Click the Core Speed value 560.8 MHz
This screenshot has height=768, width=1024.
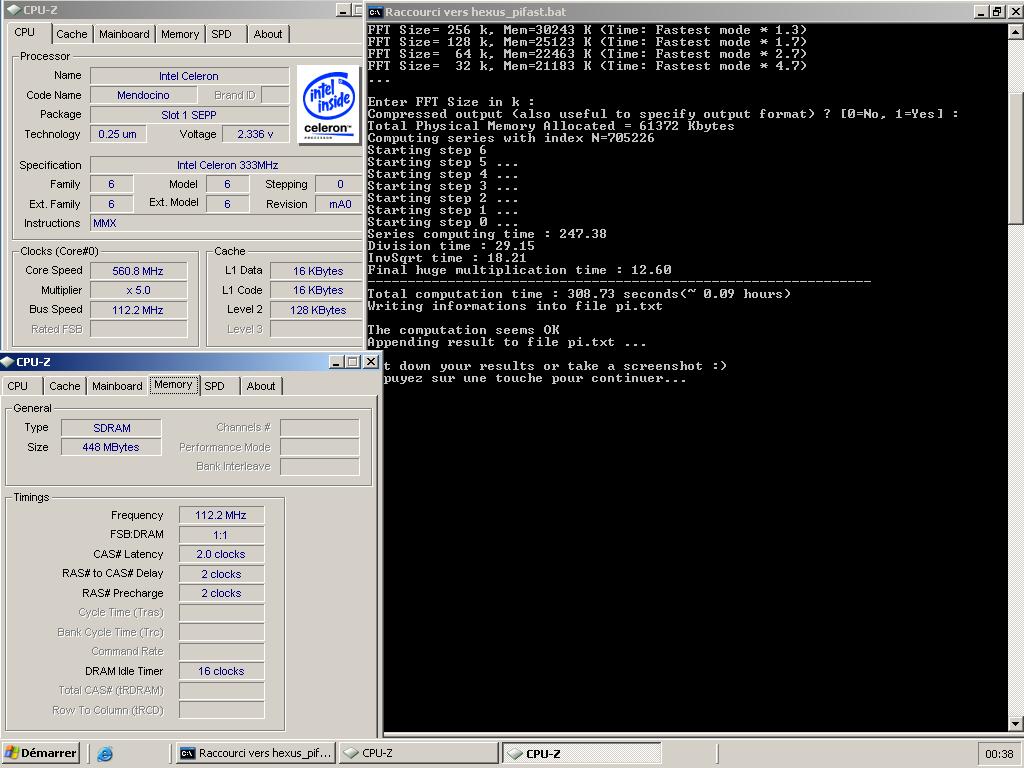click(x=138, y=271)
